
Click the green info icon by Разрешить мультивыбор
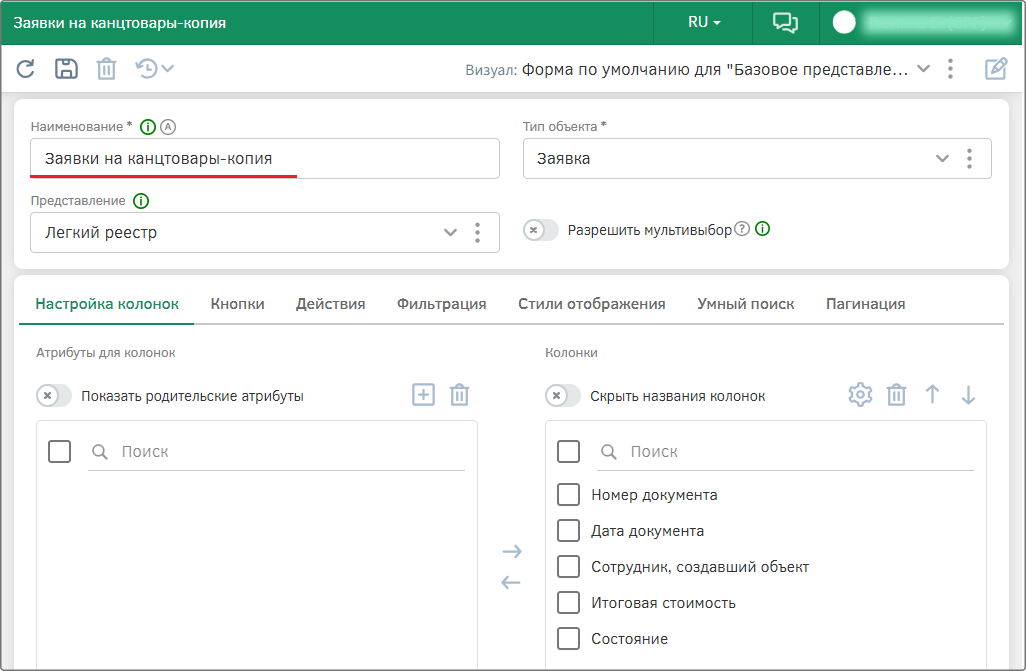pos(762,229)
